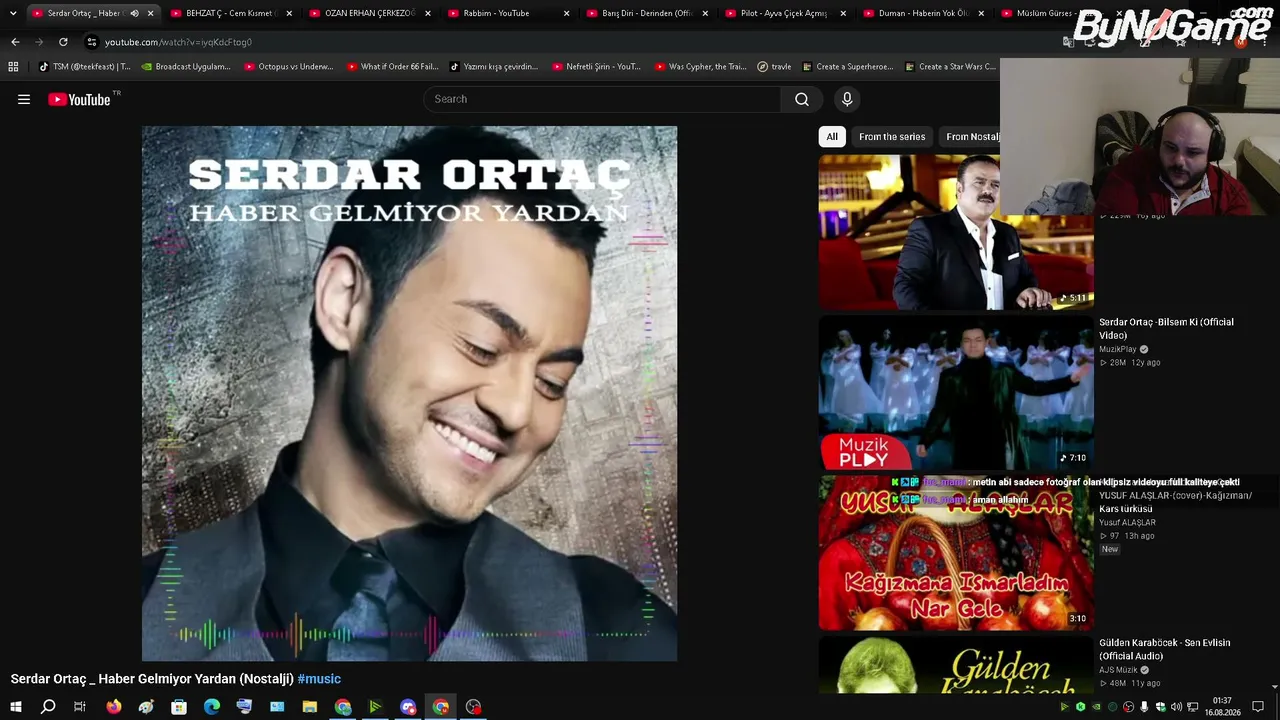Go to YouTube home via the logo

tap(79, 99)
